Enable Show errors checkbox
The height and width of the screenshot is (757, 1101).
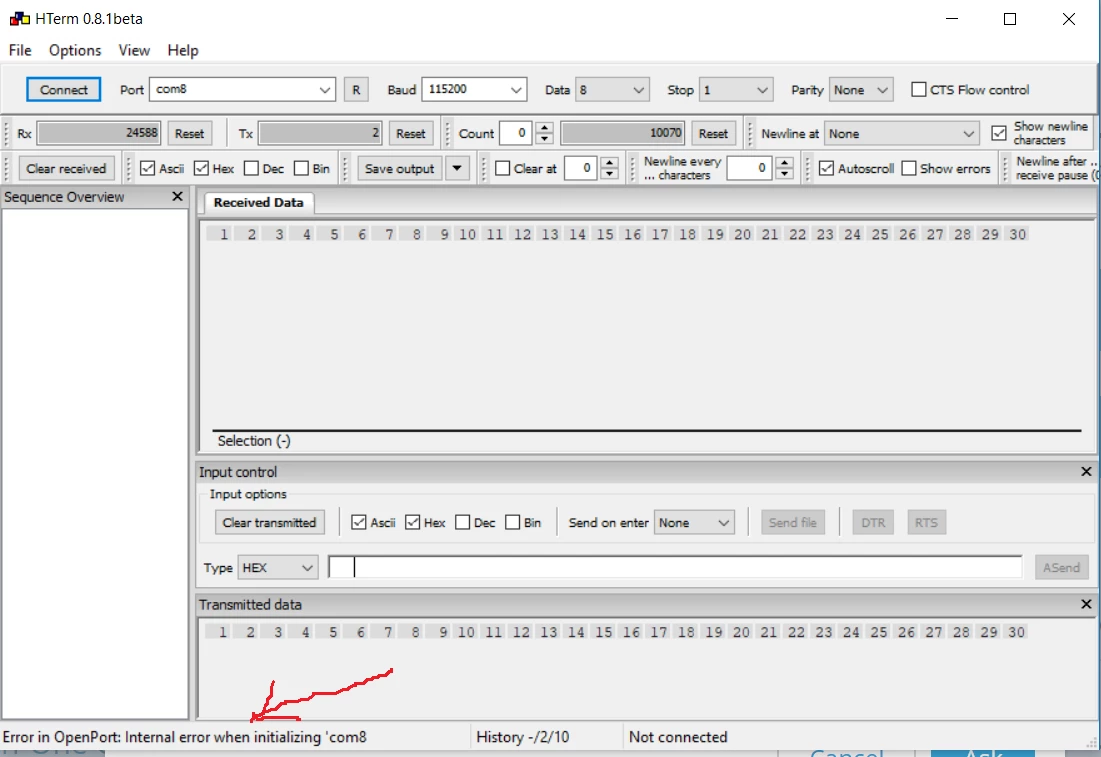[909, 169]
